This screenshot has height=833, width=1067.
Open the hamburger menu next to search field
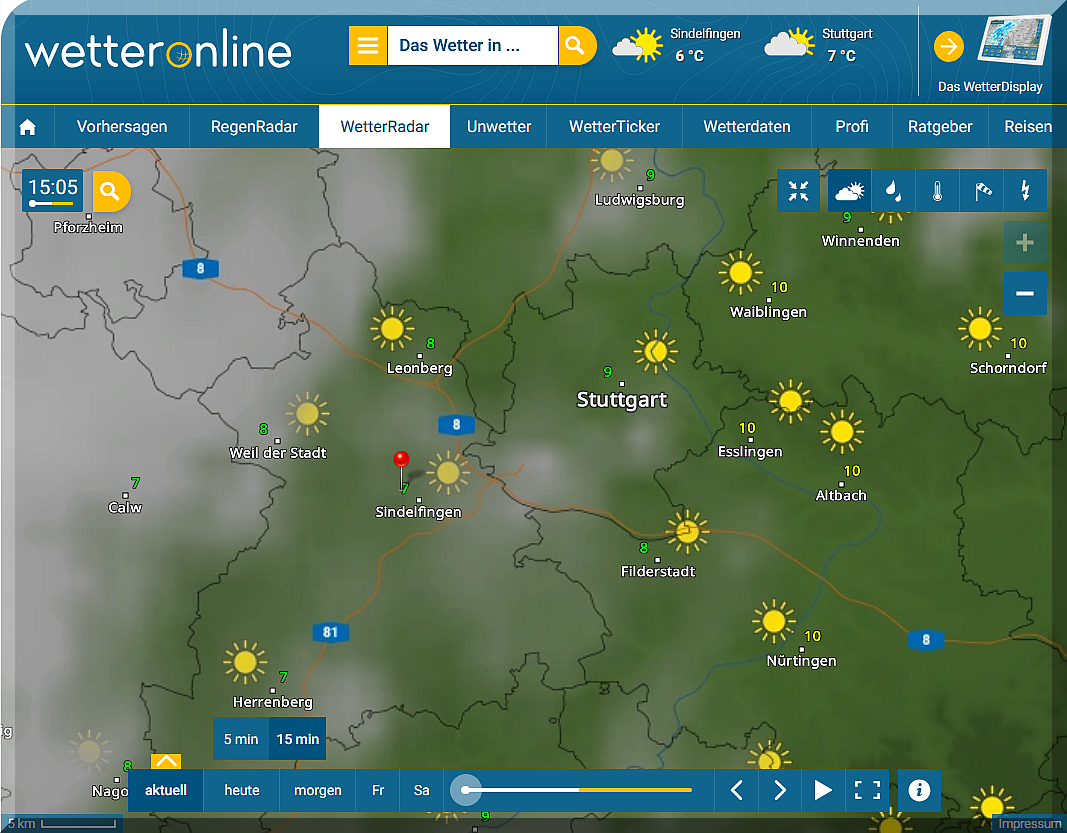point(368,46)
